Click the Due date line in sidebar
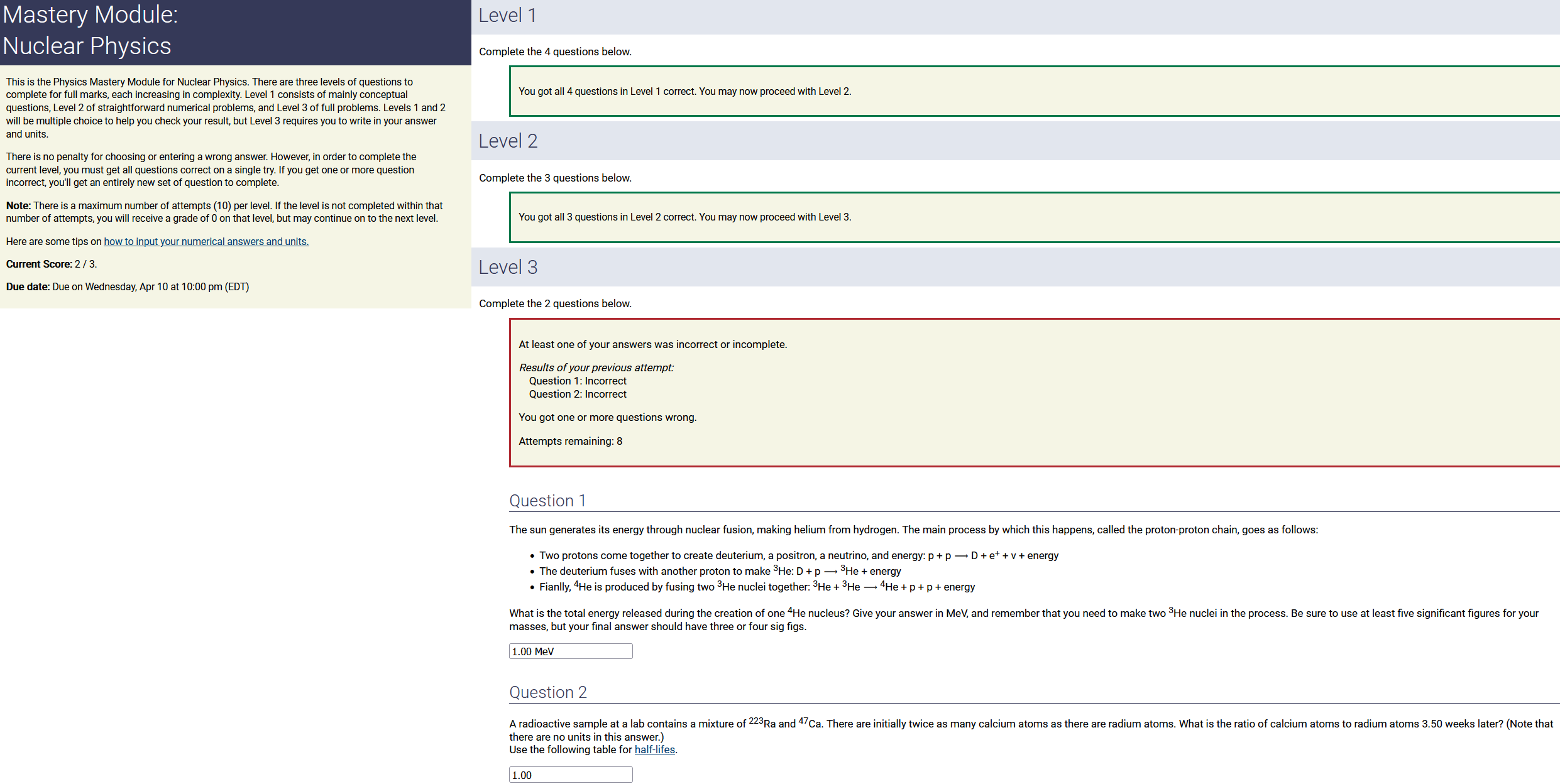1560x784 pixels. (128, 286)
